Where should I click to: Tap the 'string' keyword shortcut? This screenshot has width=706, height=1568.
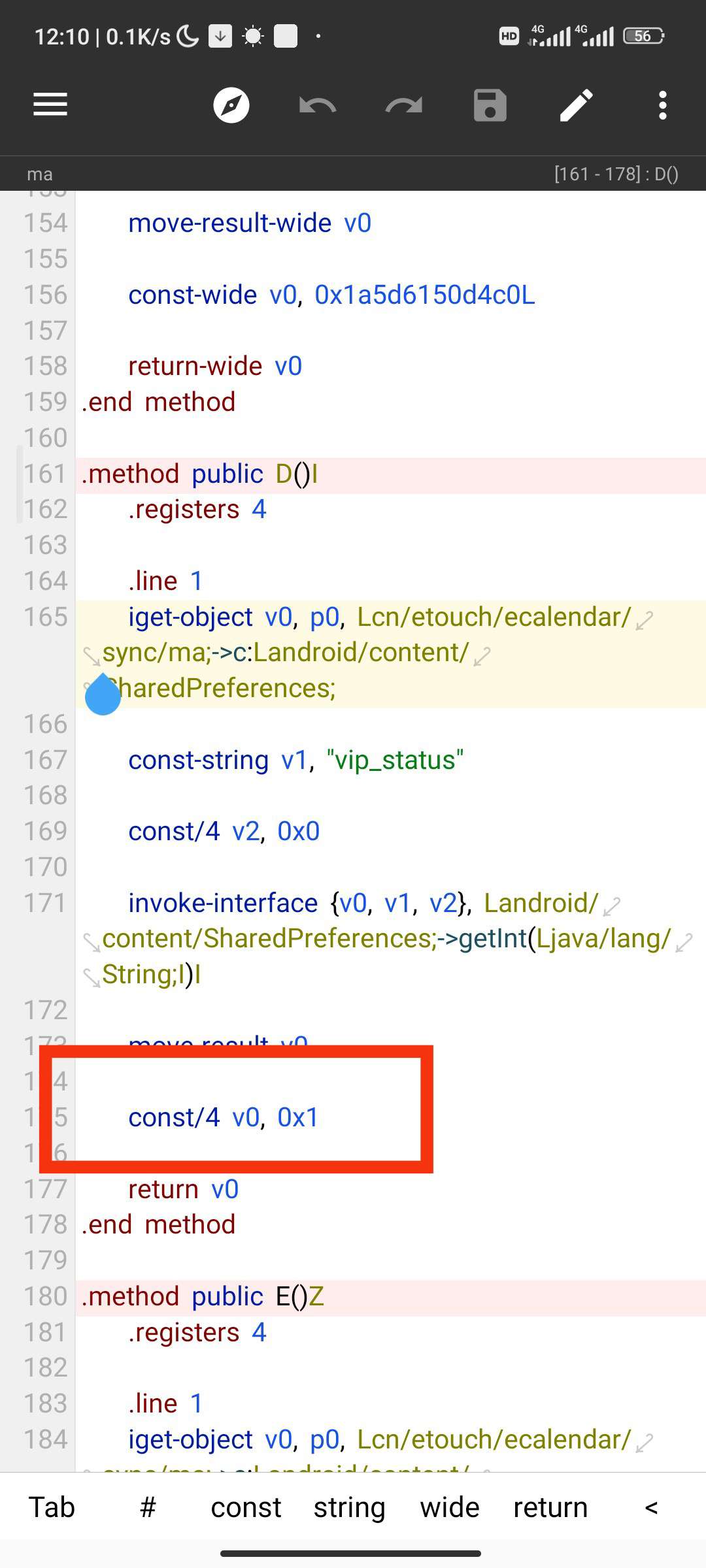click(x=349, y=1507)
